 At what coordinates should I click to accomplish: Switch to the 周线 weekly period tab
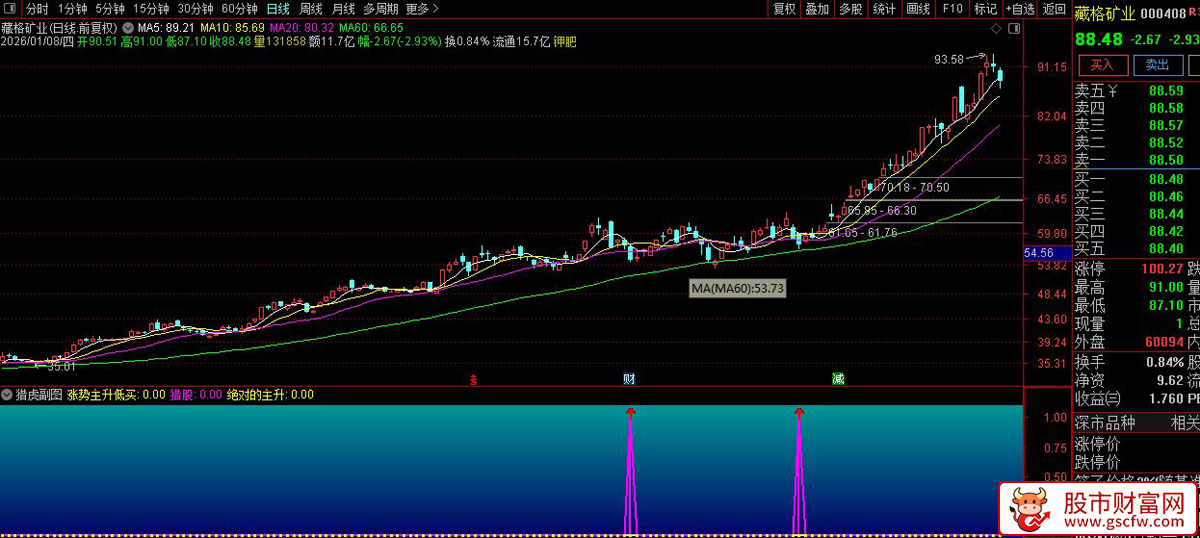pyautogui.click(x=311, y=9)
